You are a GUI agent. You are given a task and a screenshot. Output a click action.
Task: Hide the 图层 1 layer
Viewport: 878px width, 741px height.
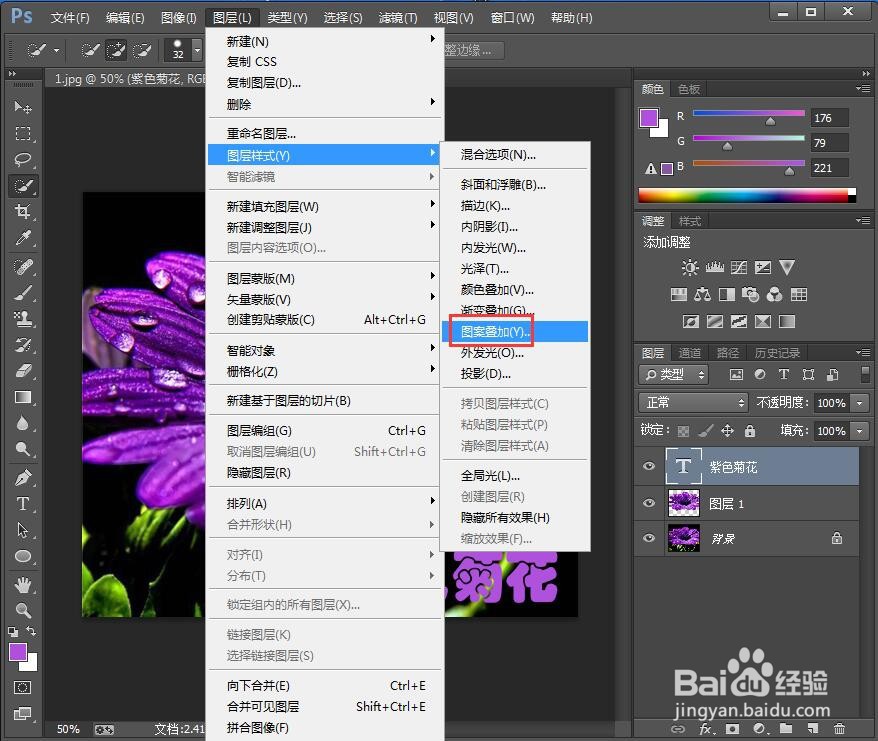point(648,504)
